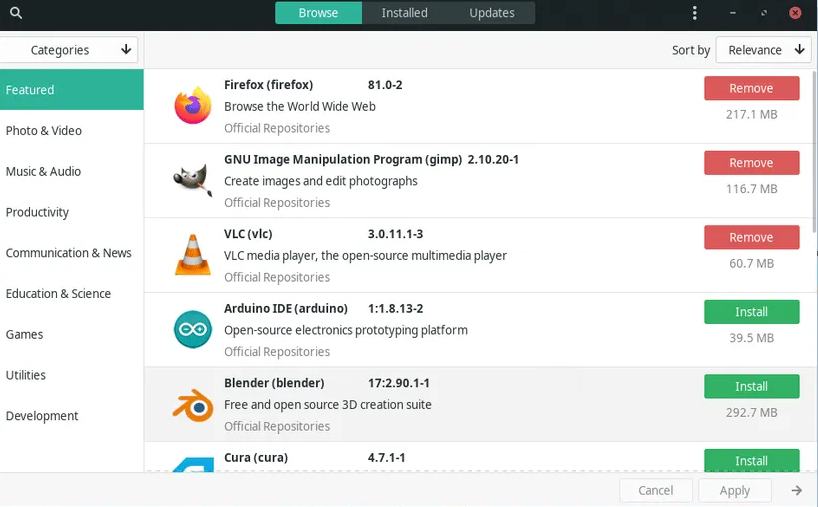Expand the Categories dropdown

tap(69, 50)
